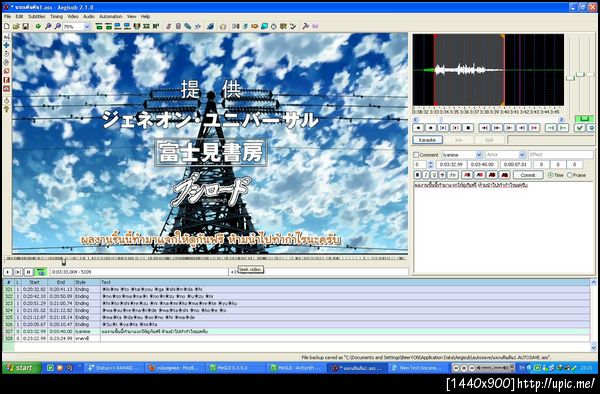Cycle tag hiding mode icon
This screenshot has width=600, height=394.
315,26
